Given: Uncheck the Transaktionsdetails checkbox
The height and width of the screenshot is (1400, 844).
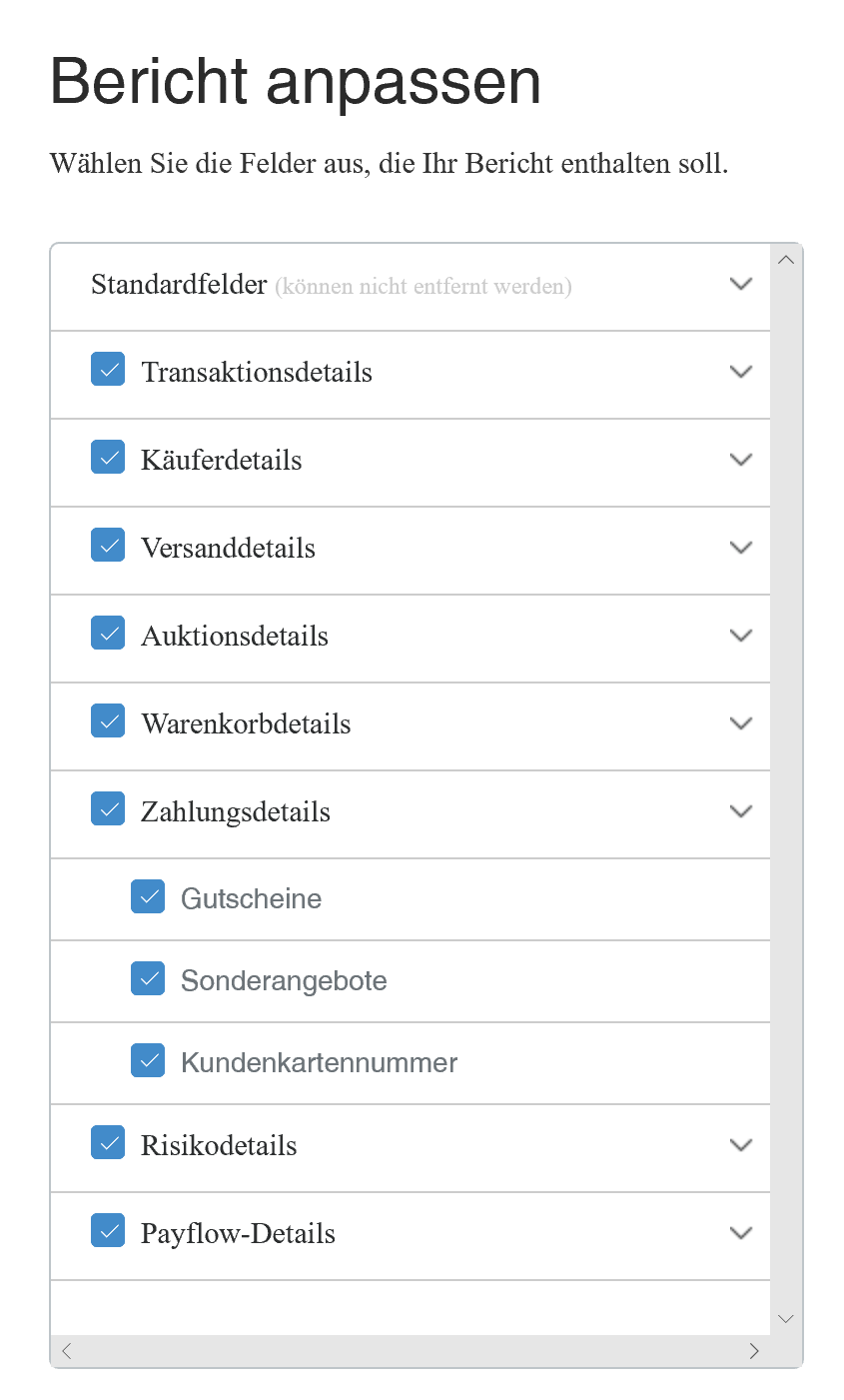Looking at the screenshot, I should click(x=108, y=369).
